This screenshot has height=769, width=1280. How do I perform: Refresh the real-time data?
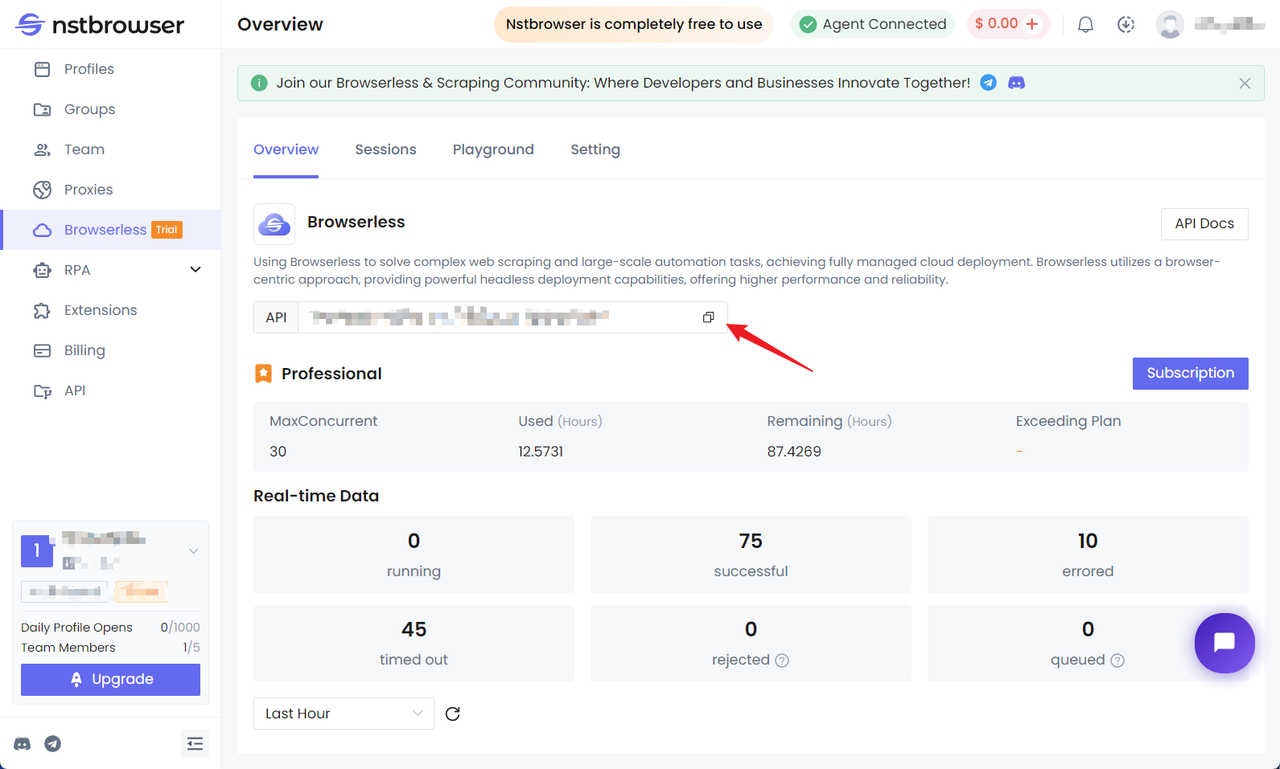point(452,714)
